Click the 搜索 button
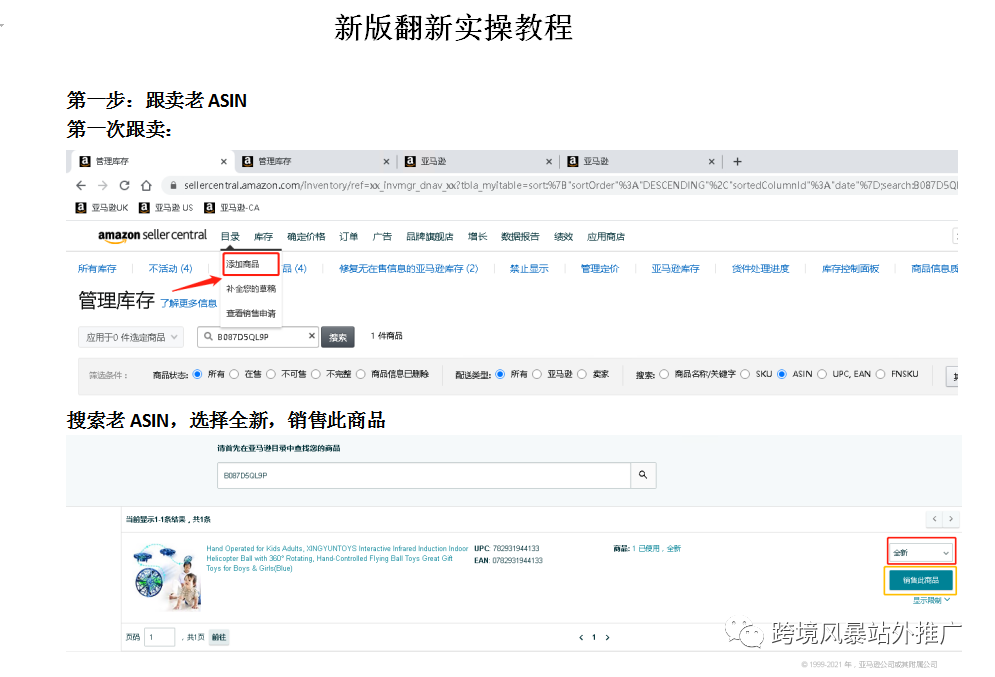This screenshot has height=677, width=995. coord(338,337)
